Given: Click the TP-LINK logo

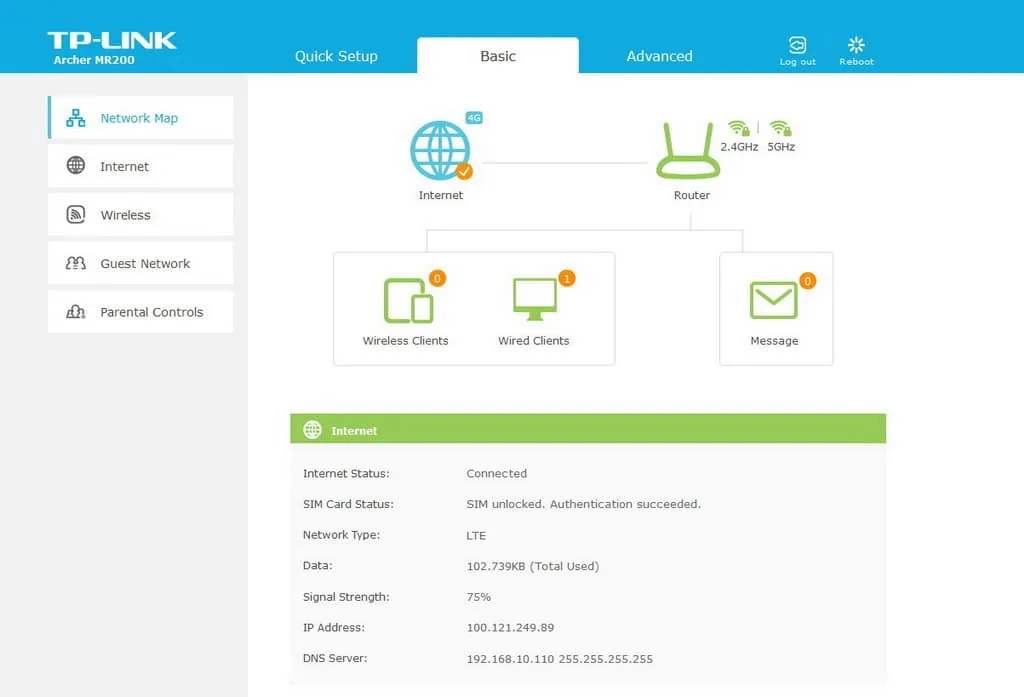Looking at the screenshot, I should (x=112, y=42).
